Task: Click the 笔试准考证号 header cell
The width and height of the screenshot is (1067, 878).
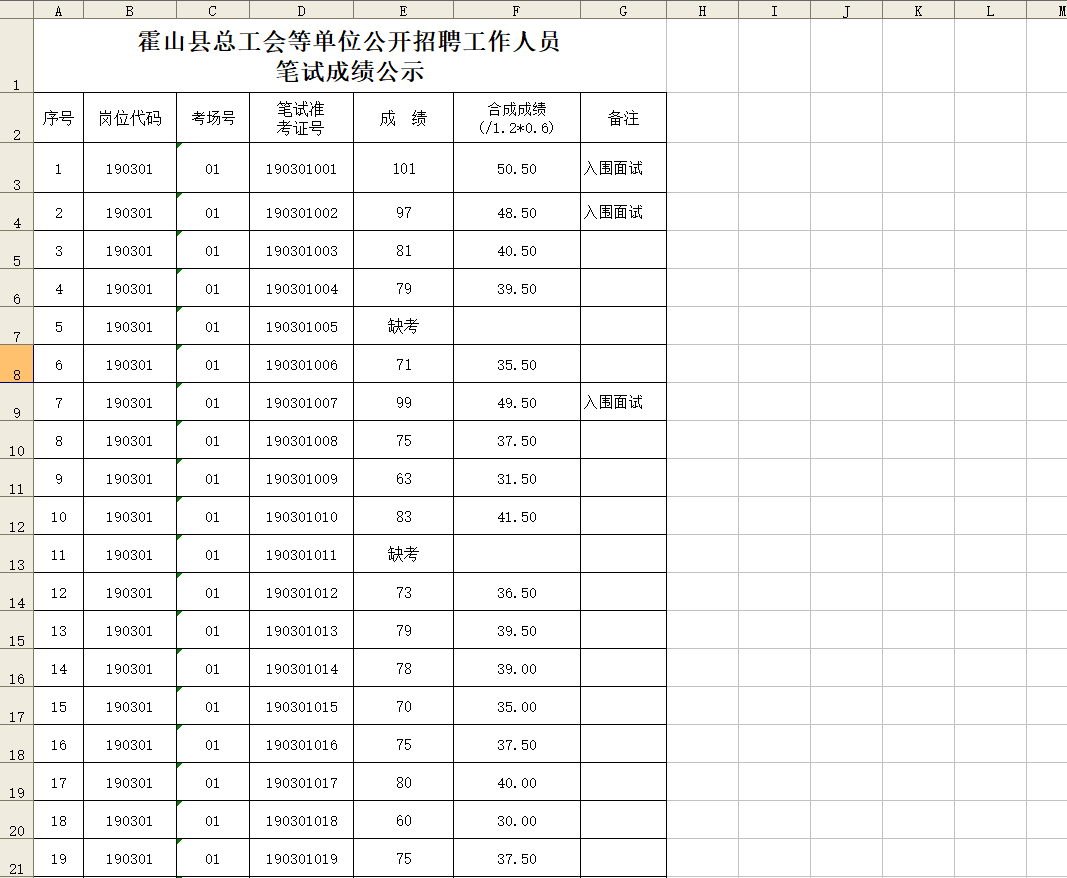Action: coord(301,118)
